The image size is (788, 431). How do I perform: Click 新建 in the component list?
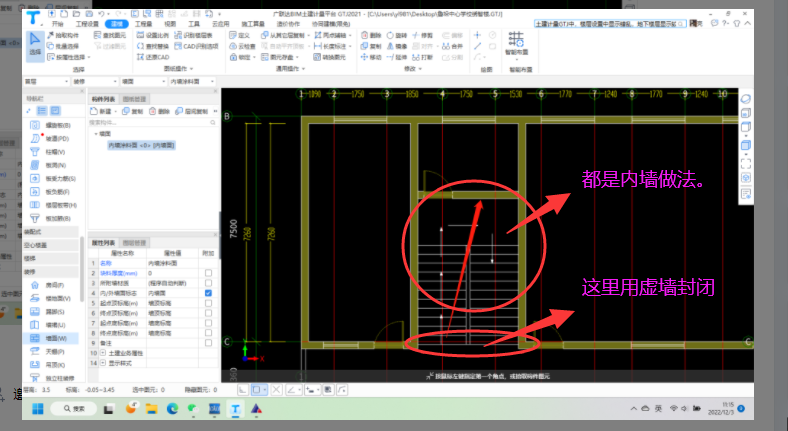(102, 112)
